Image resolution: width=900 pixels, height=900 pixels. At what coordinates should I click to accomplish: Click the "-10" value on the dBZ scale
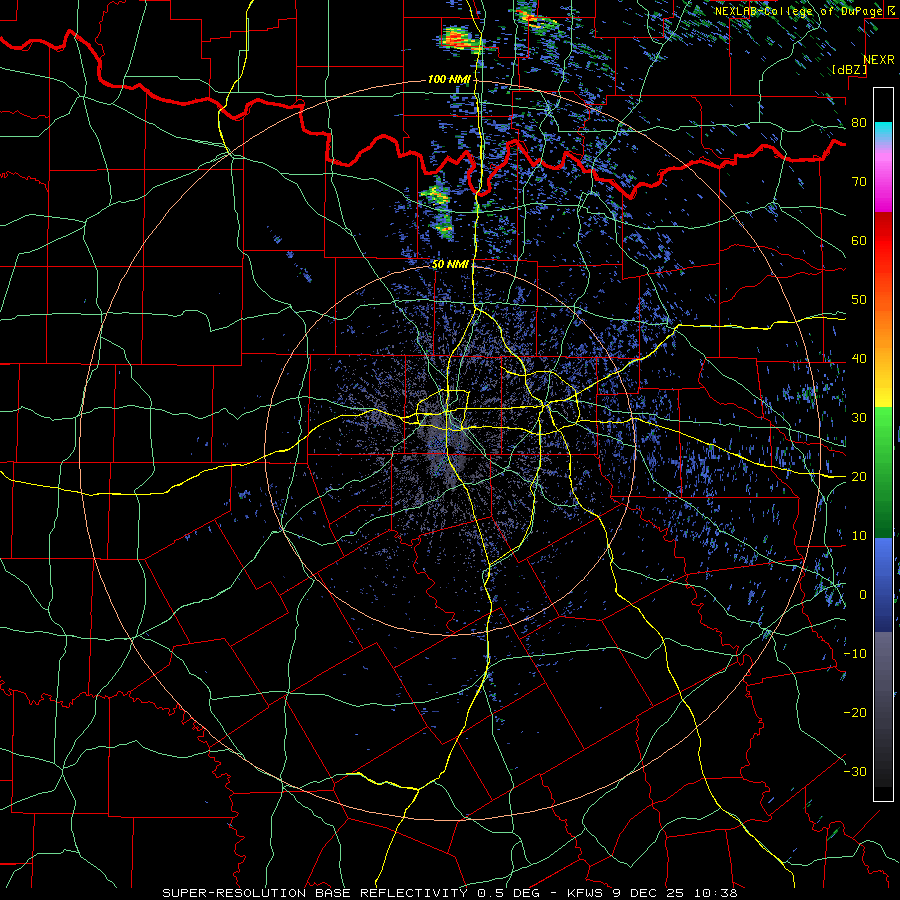tap(855, 653)
